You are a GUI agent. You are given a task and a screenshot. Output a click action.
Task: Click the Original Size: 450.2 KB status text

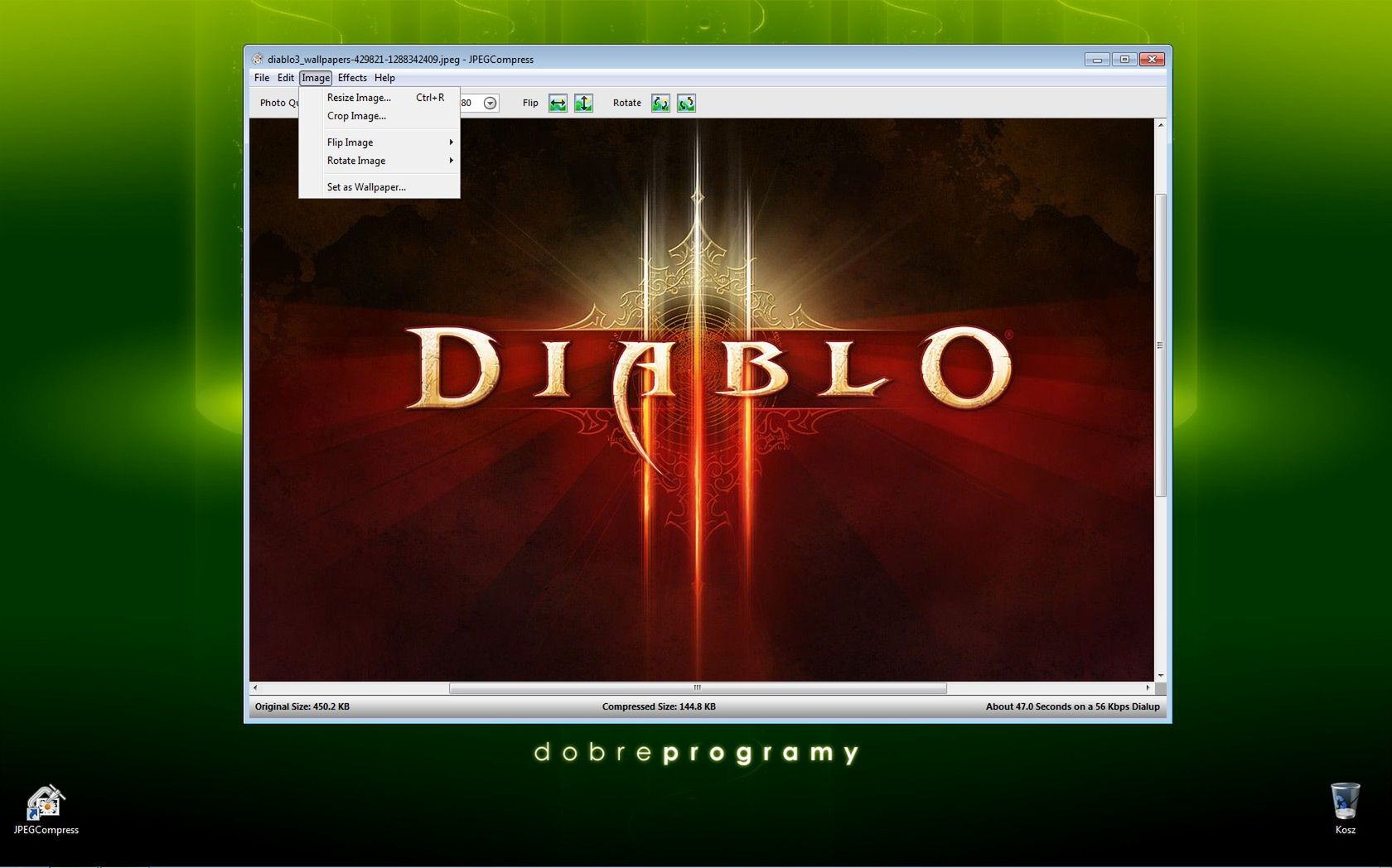(x=302, y=706)
